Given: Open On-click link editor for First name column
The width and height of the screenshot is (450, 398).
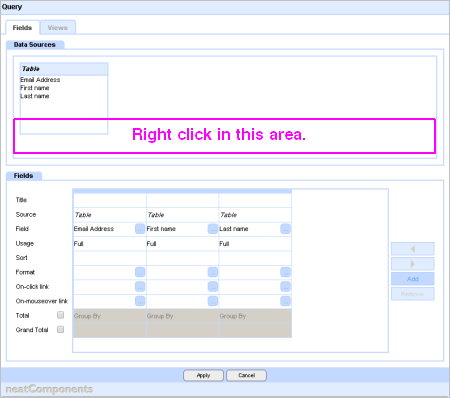Looking at the screenshot, I should coord(213,287).
